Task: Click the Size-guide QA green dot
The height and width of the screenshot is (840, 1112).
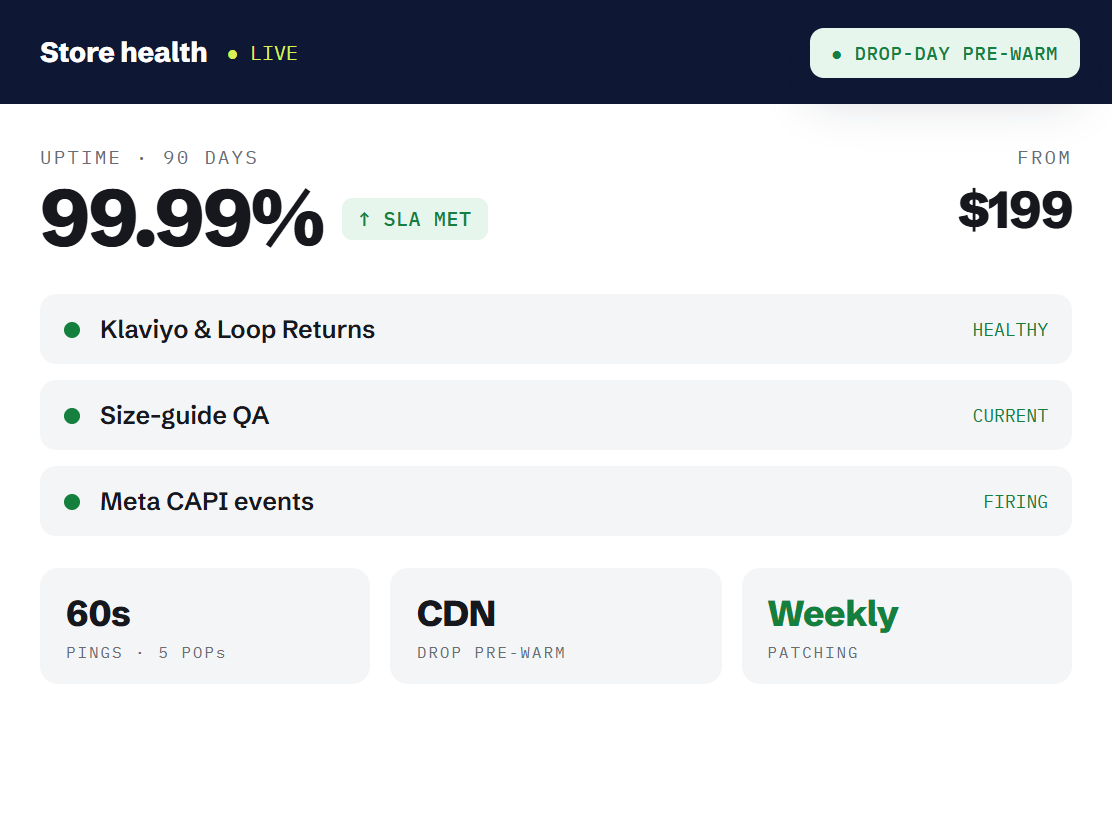Action: (72, 415)
